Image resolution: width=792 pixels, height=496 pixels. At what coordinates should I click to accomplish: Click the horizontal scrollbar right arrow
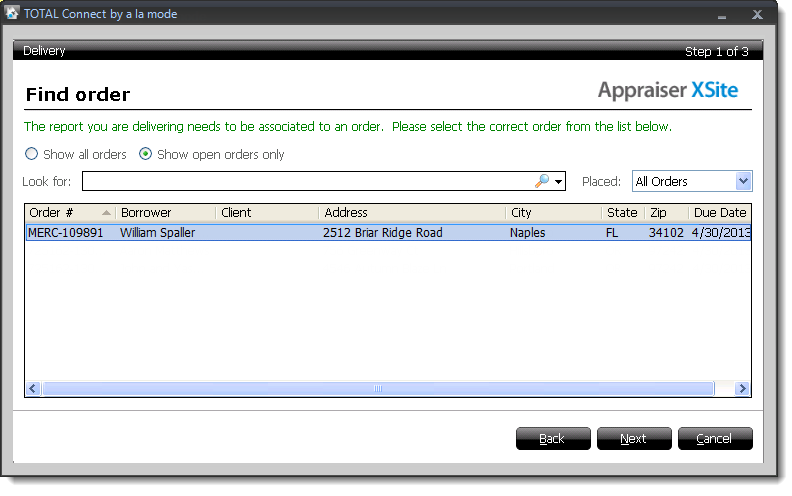743,388
